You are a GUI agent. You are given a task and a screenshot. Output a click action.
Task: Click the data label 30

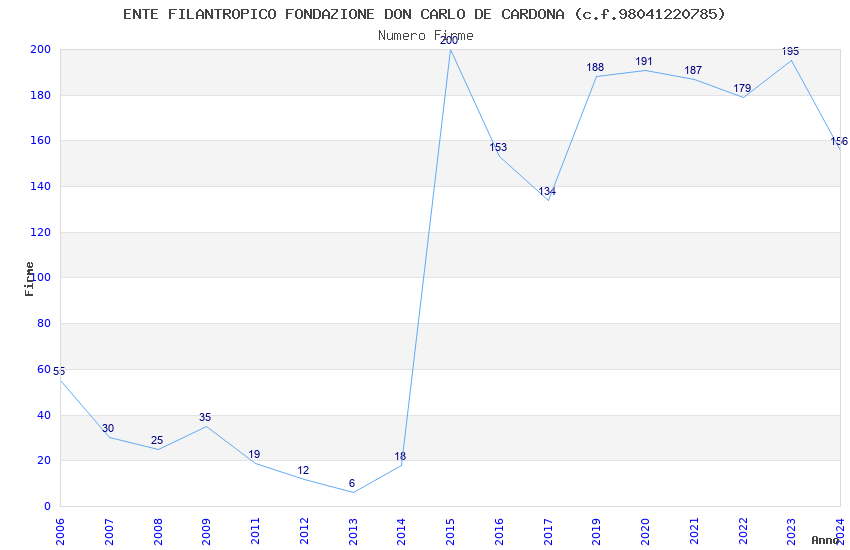(108, 428)
